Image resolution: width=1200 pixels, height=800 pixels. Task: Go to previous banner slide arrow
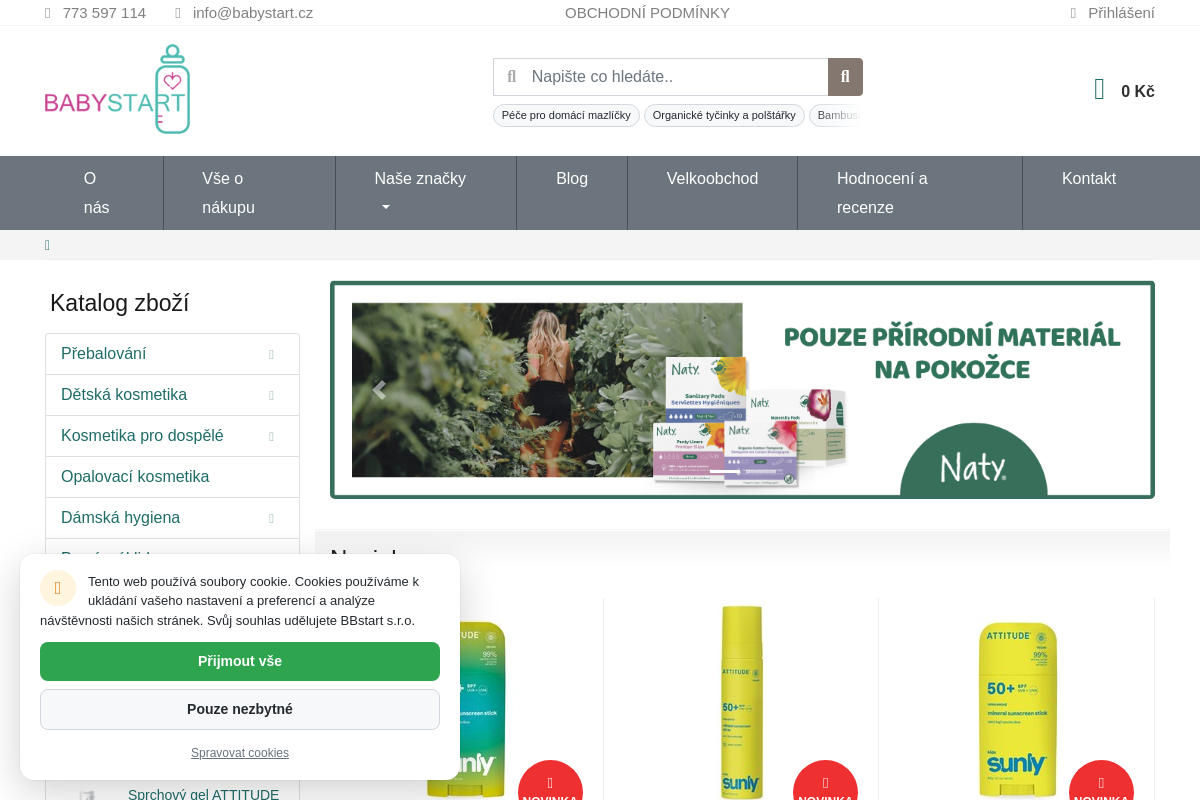tap(379, 390)
